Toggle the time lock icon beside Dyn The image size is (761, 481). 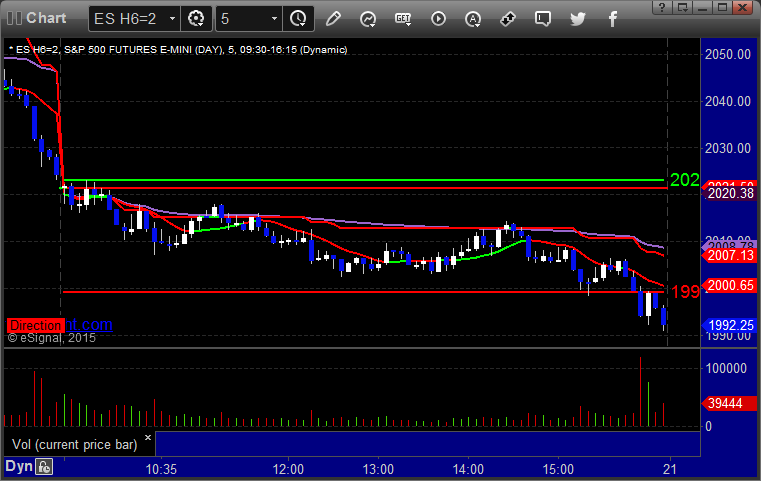pyautogui.click(x=44, y=467)
